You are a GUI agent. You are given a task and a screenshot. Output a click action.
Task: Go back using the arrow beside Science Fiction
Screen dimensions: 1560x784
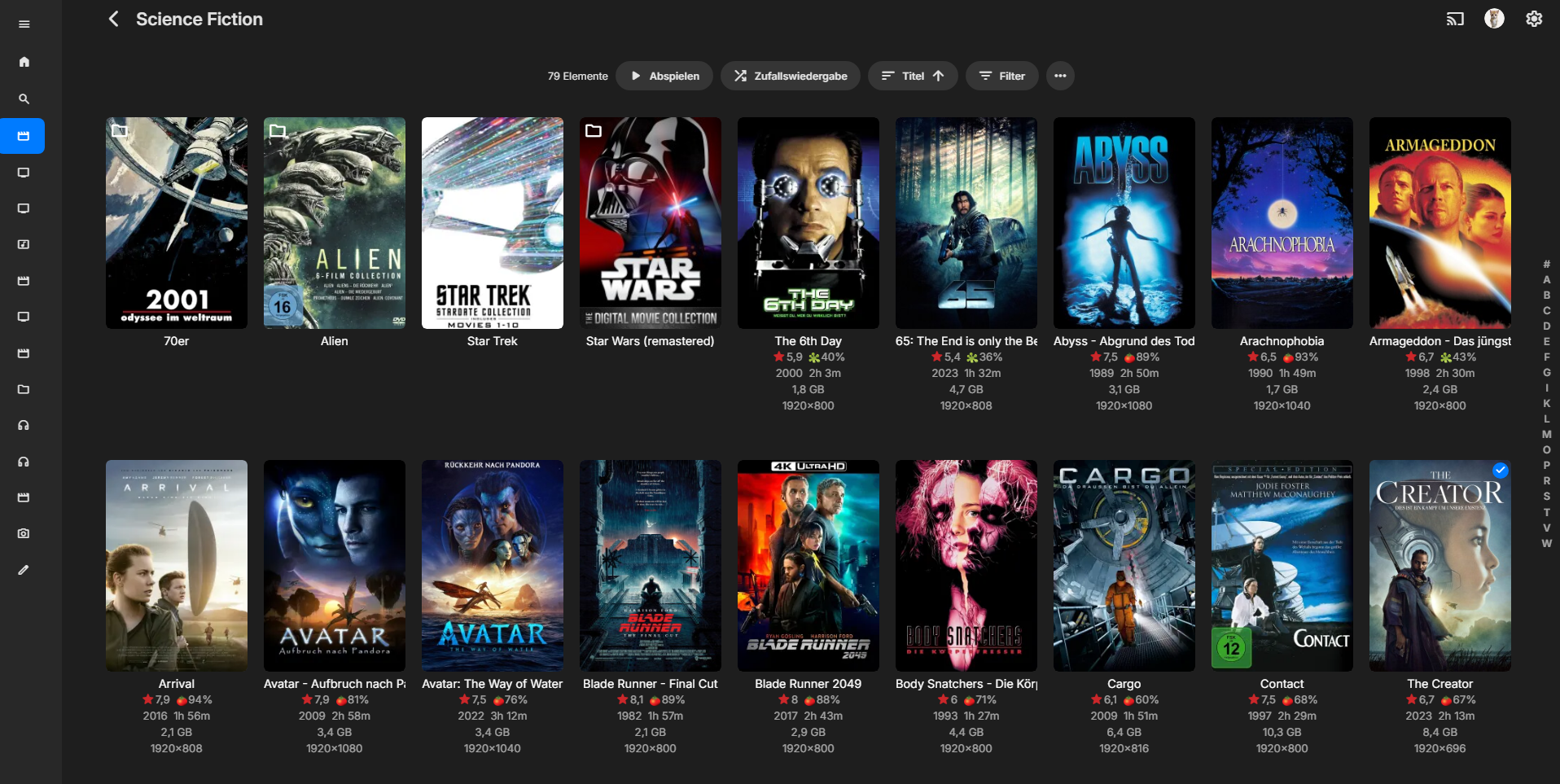pyautogui.click(x=113, y=19)
